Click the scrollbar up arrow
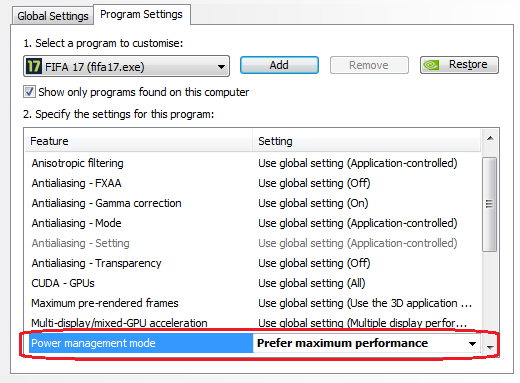This screenshot has width=520, height=383. [x=490, y=138]
